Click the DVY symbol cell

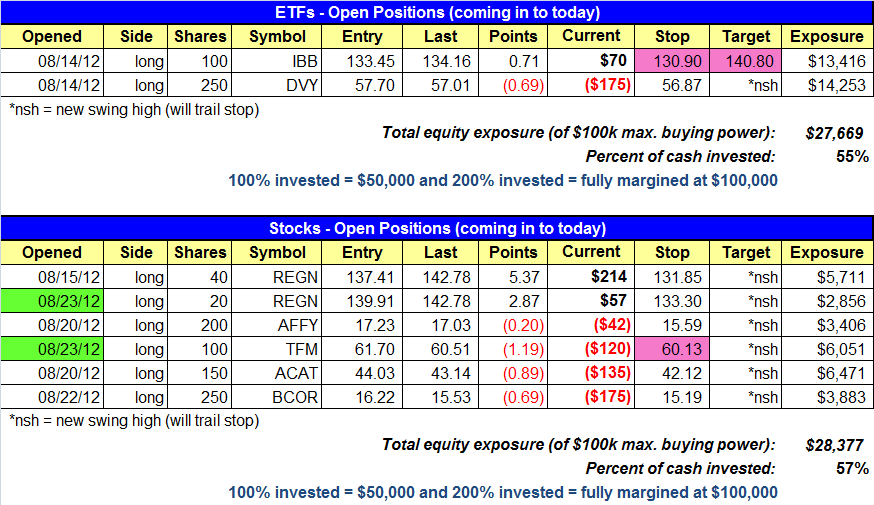[277, 85]
